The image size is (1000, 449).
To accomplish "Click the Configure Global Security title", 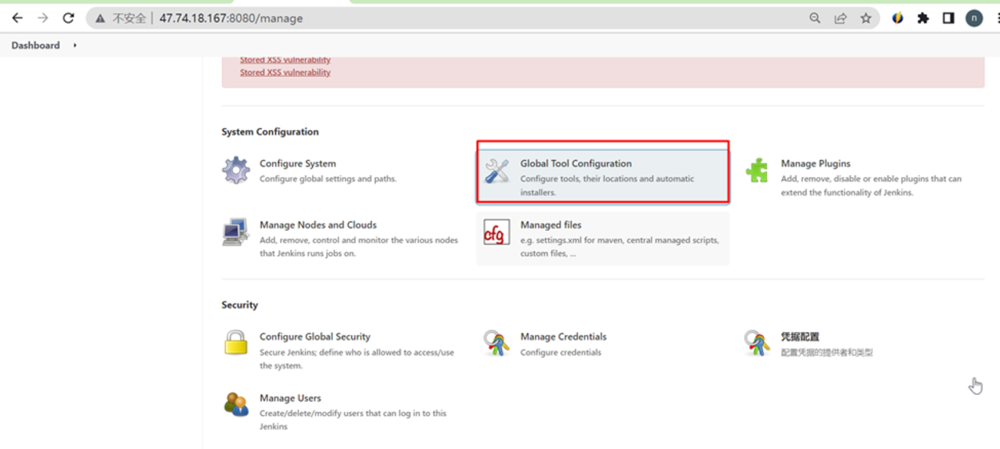I will click(315, 337).
